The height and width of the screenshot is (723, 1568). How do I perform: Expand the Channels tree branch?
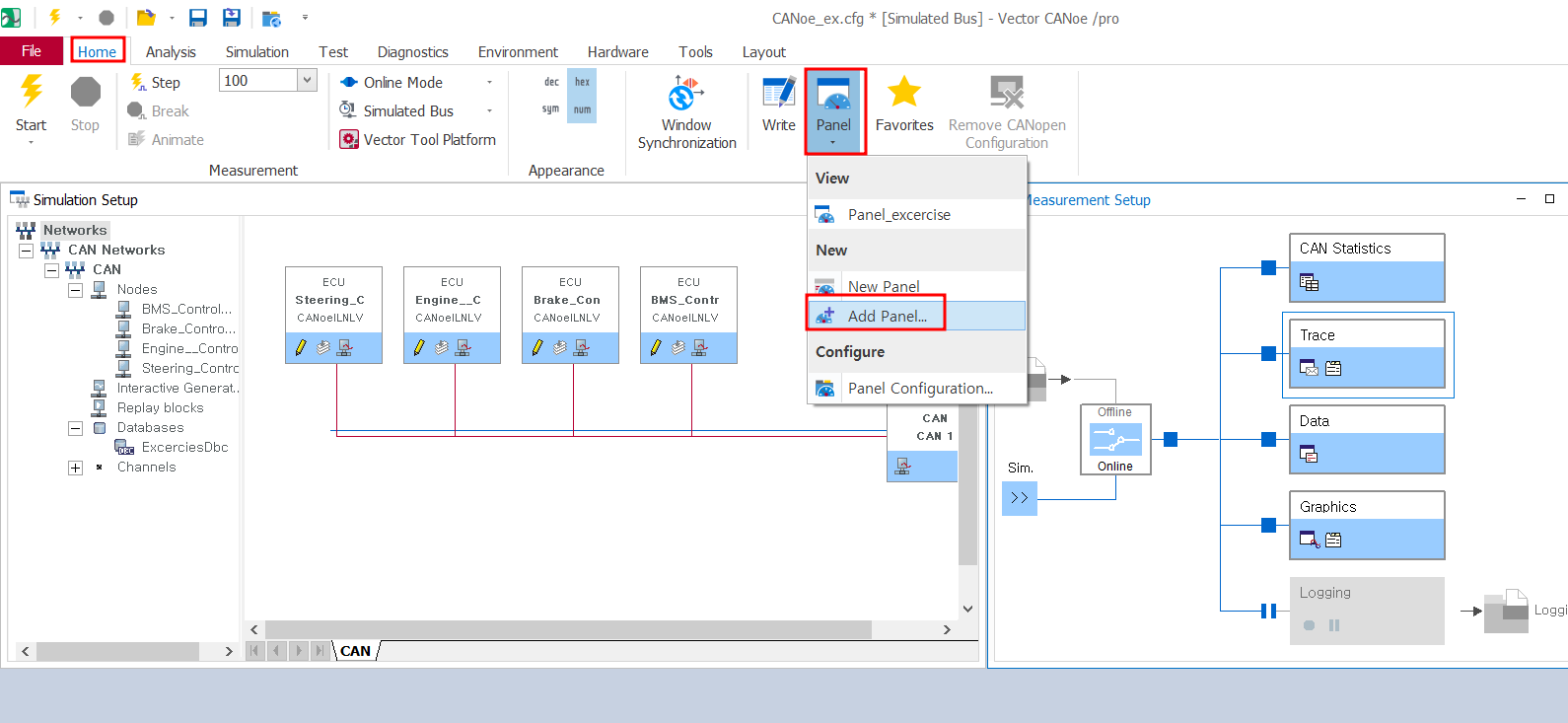point(75,468)
